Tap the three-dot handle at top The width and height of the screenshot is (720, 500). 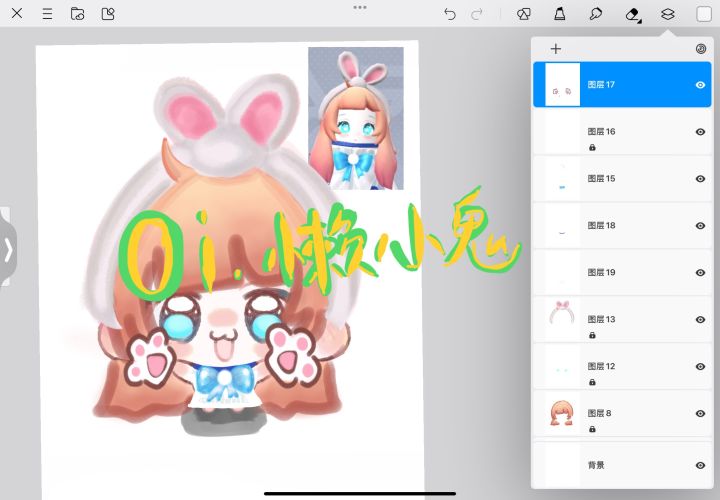pyautogui.click(x=360, y=7)
